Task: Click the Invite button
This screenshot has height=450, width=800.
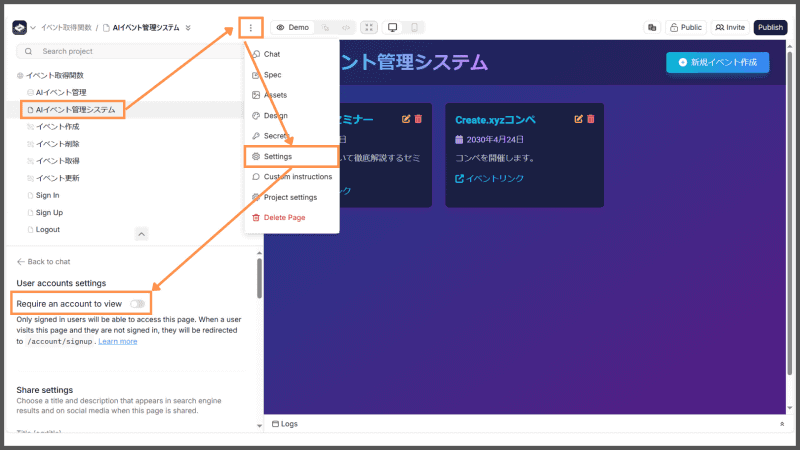Action: pos(730,28)
